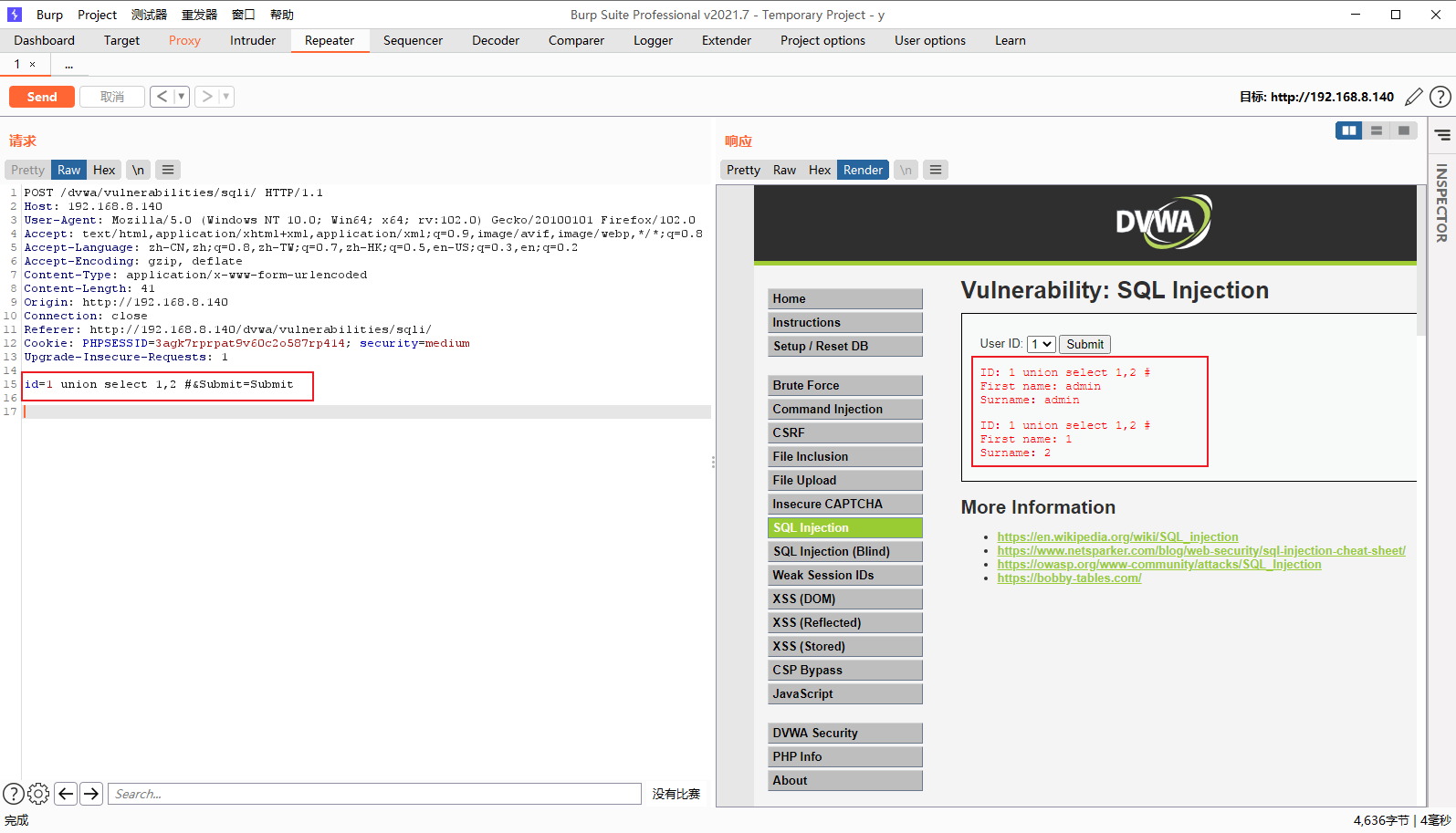Click DVWA SQL Injection (Blind) item
Viewport: 1456px width, 833px height.
[x=845, y=551]
